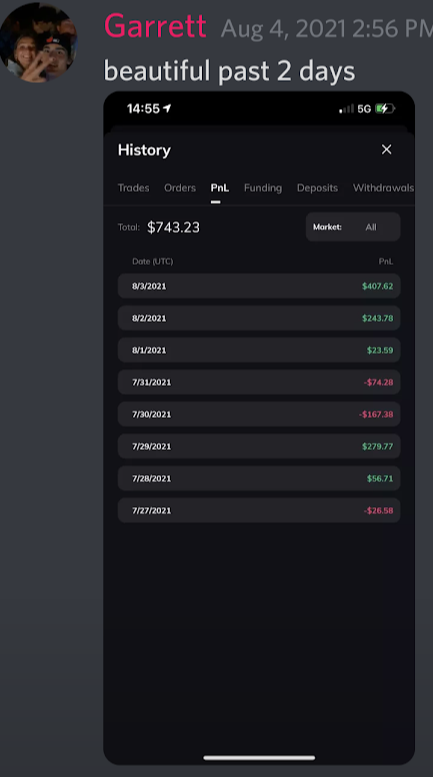Image resolution: width=433 pixels, height=777 pixels.
Task: Go to the Deposits tab
Action: pos(317,188)
